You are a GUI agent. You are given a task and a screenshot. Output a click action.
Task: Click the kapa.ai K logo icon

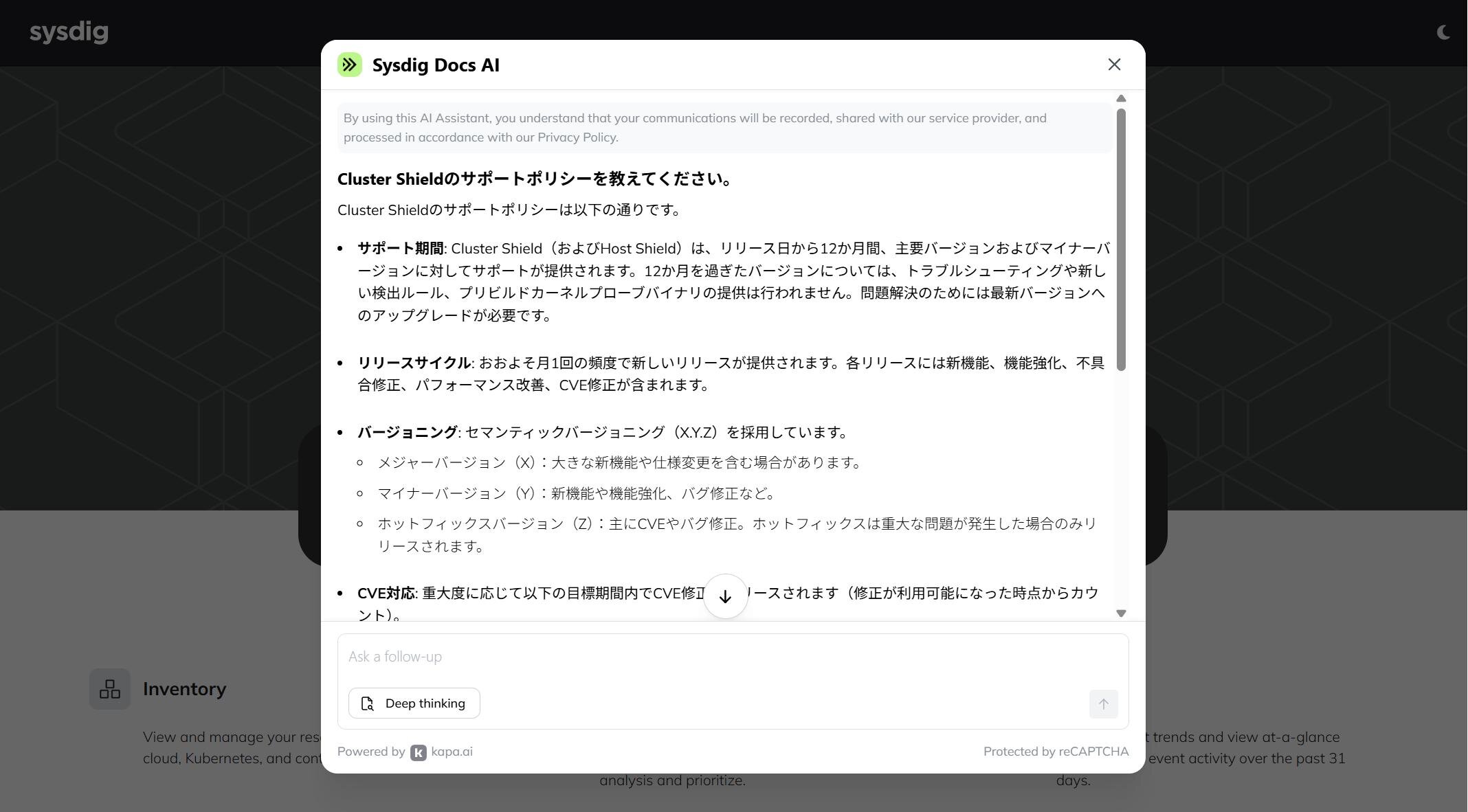pyautogui.click(x=418, y=752)
